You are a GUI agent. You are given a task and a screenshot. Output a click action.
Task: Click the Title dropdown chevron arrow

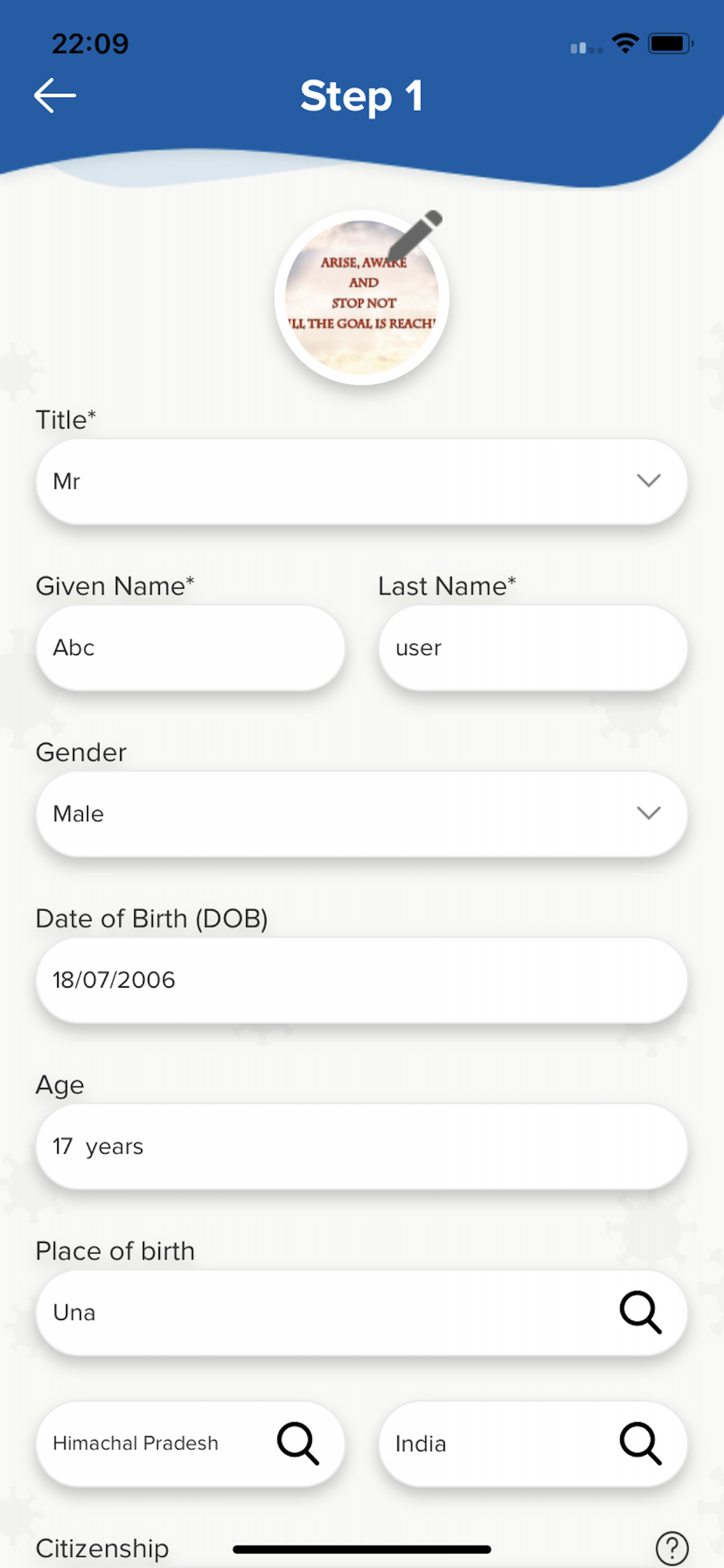(x=648, y=481)
